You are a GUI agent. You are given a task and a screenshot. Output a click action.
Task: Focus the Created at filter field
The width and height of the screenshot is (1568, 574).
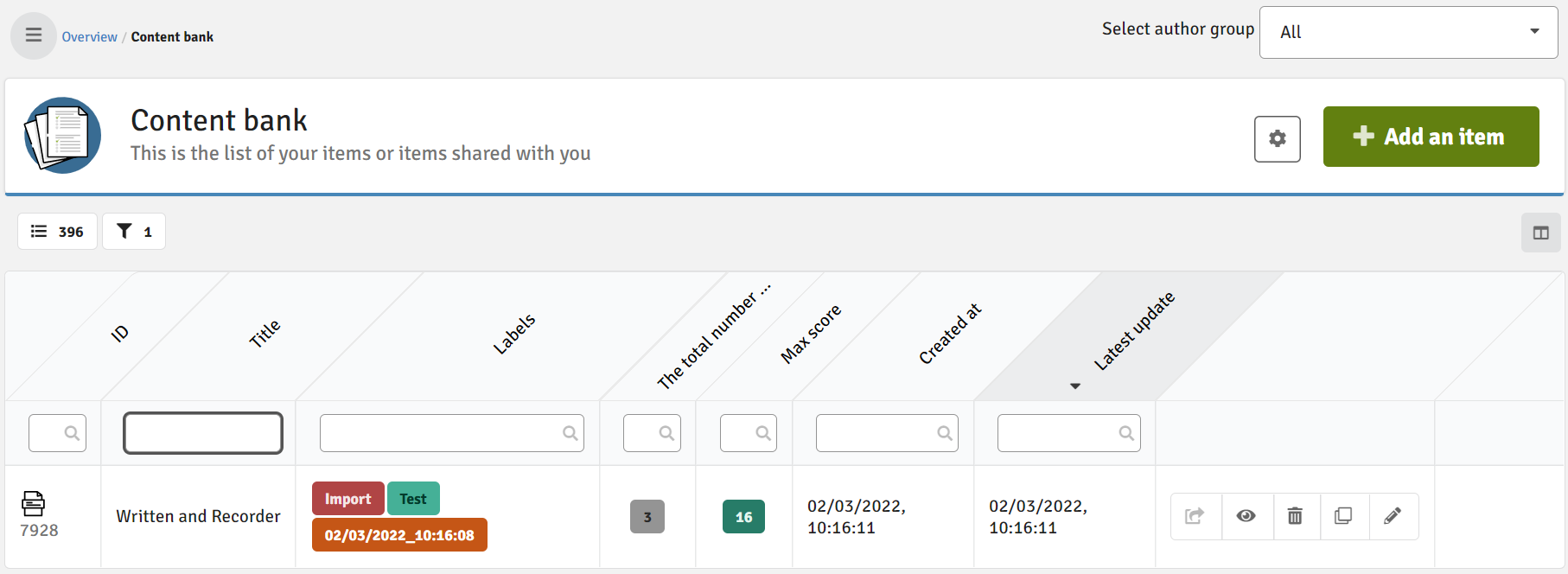coord(887,433)
